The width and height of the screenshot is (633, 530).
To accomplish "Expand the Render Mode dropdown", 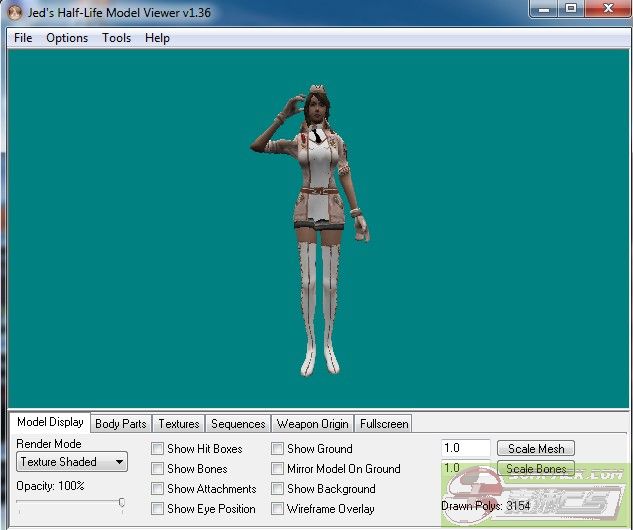I will (x=72, y=462).
